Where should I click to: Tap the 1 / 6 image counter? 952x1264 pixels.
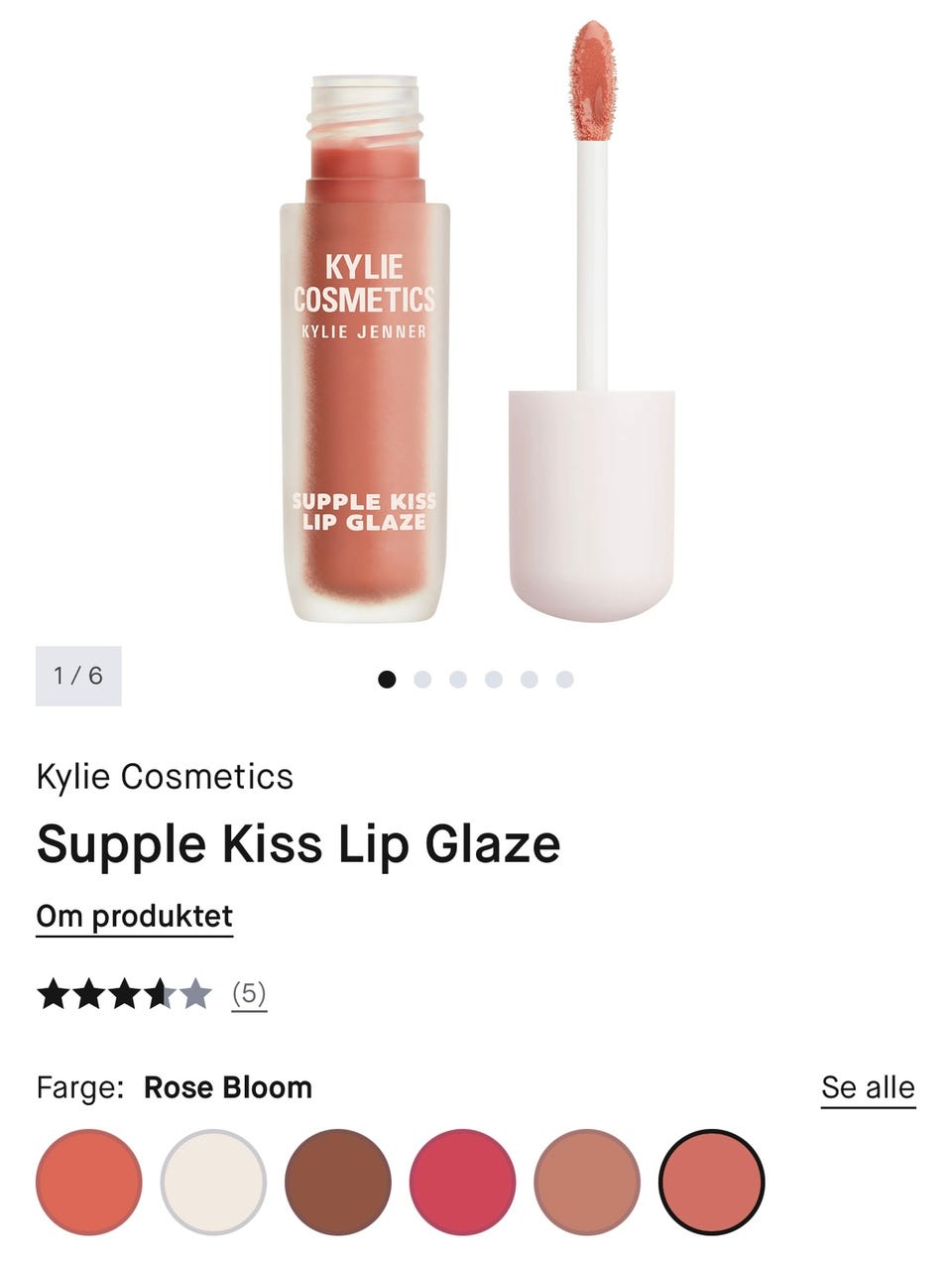(78, 676)
